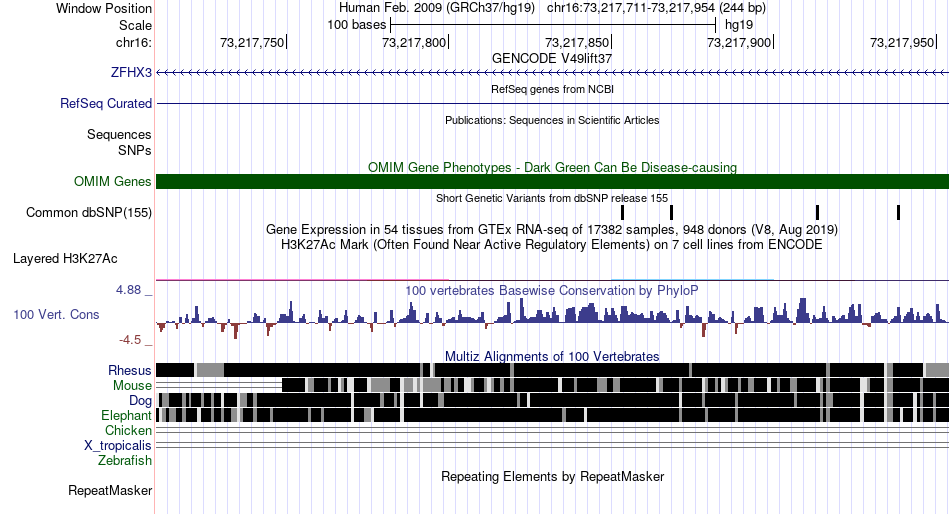This screenshot has height=514, width=950.
Task: Select the Elephant alignment row label
Action: click(x=126, y=416)
